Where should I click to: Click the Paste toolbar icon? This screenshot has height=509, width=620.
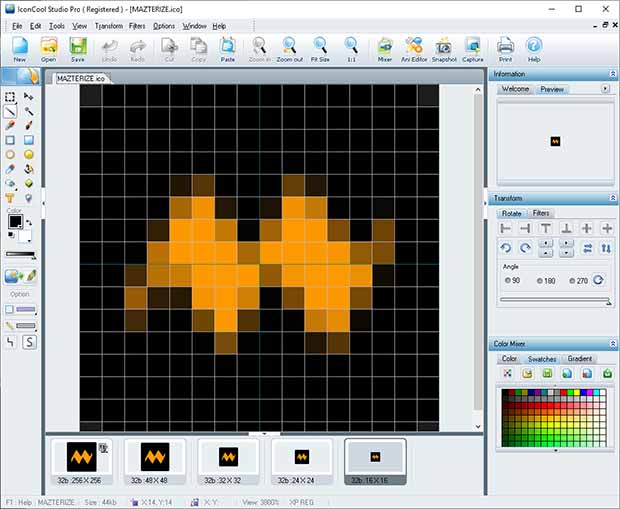pos(228,49)
